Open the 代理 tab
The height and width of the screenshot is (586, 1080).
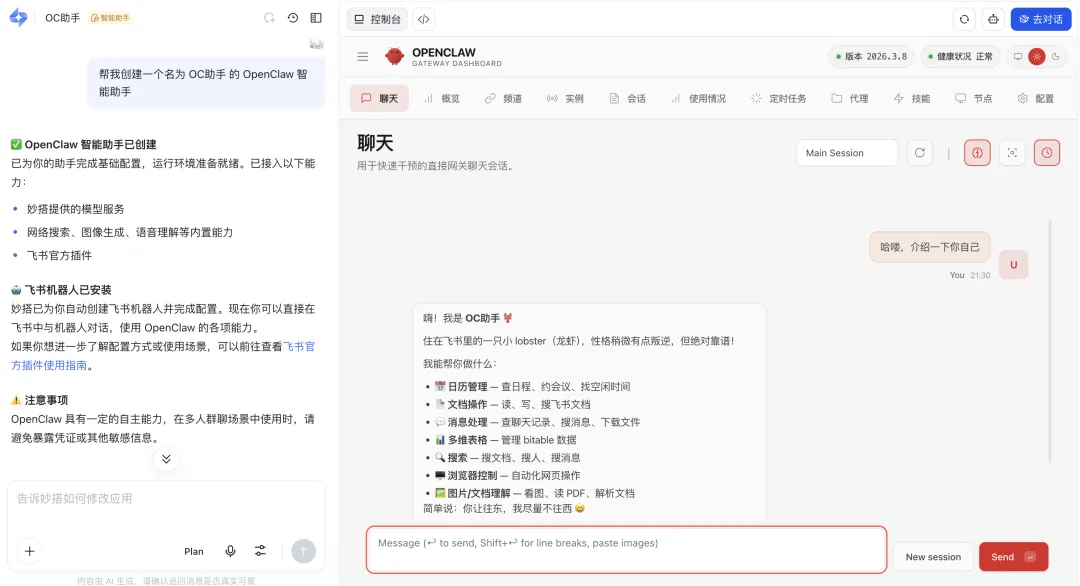(850, 98)
